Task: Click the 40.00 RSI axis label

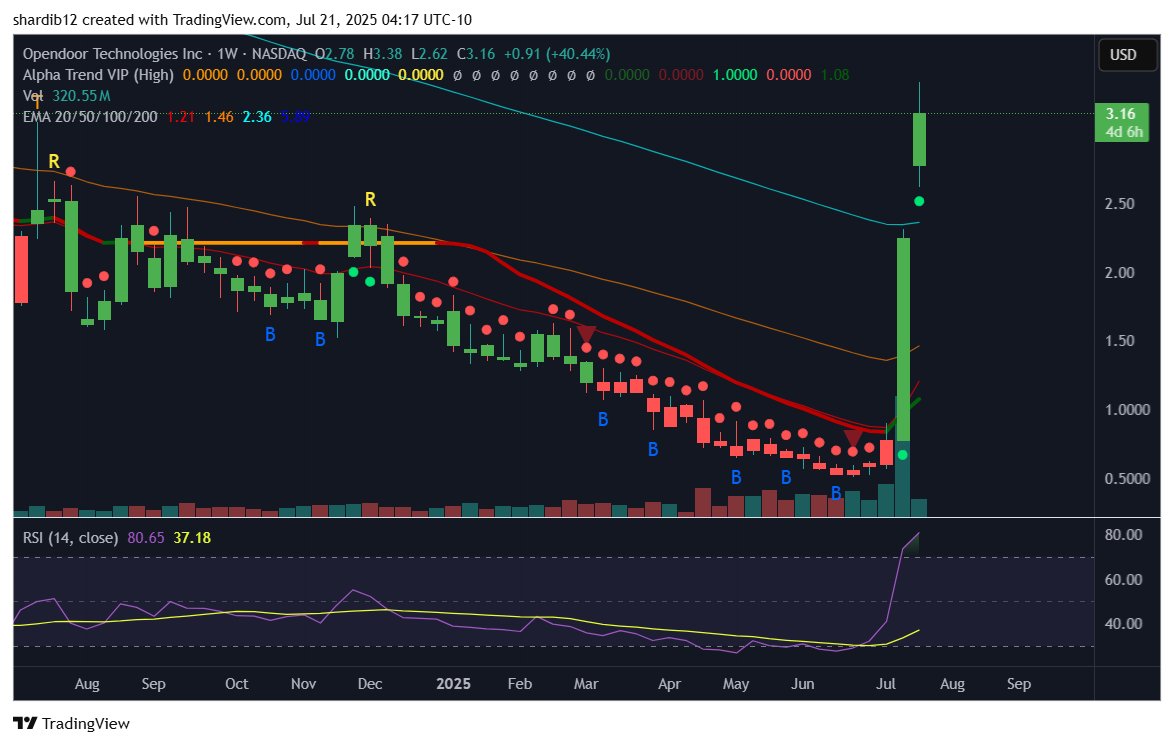Action: pyautogui.click(x=1123, y=624)
